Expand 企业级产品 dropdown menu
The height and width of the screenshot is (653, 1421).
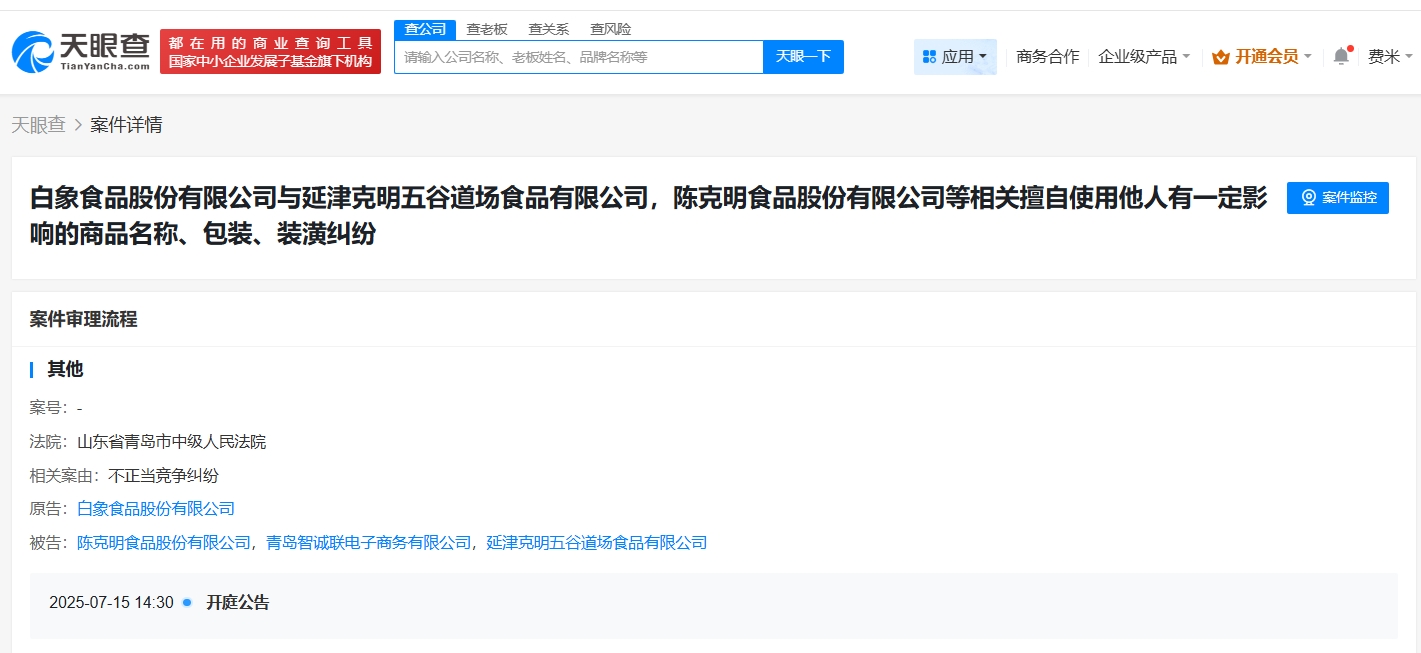(1144, 57)
